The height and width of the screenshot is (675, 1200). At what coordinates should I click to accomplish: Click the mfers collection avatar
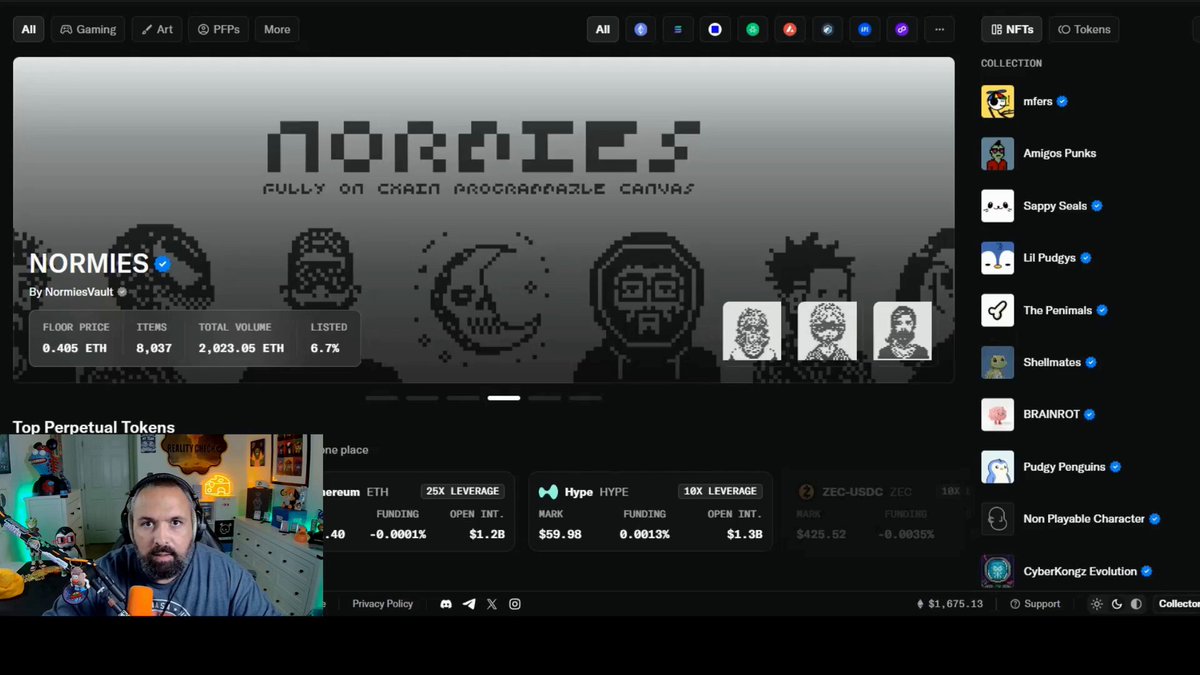coord(997,101)
